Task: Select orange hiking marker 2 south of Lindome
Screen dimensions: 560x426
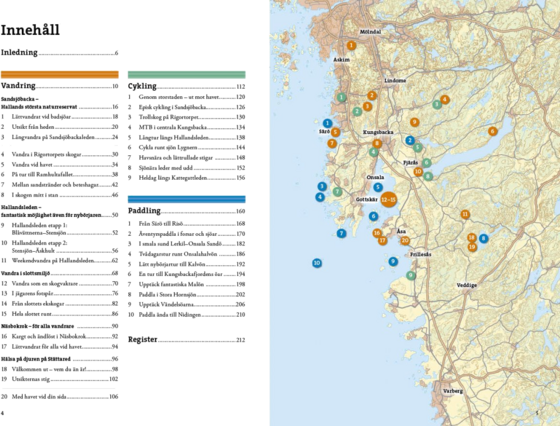Action: tap(372, 95)
